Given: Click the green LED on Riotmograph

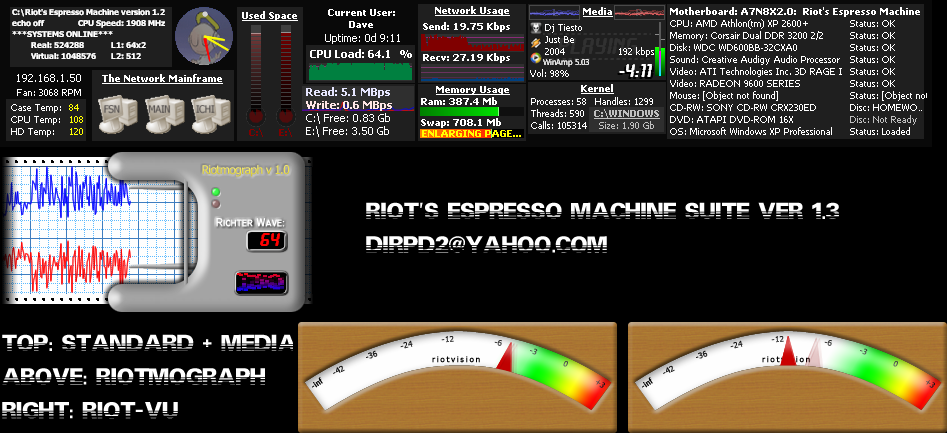Looking at the screenshot, I should [x=215, y=192].
